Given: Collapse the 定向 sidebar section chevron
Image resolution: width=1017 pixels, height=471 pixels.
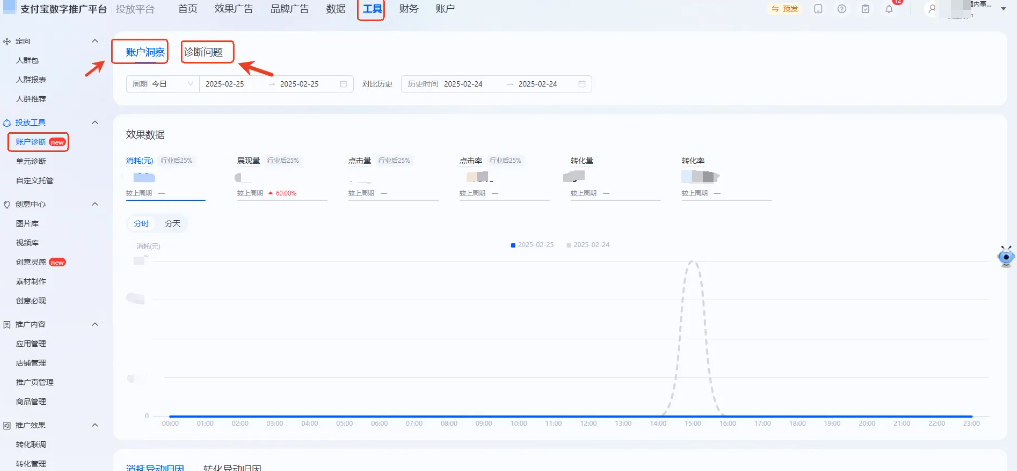Looking at the screenshot, I should point(95,41).
